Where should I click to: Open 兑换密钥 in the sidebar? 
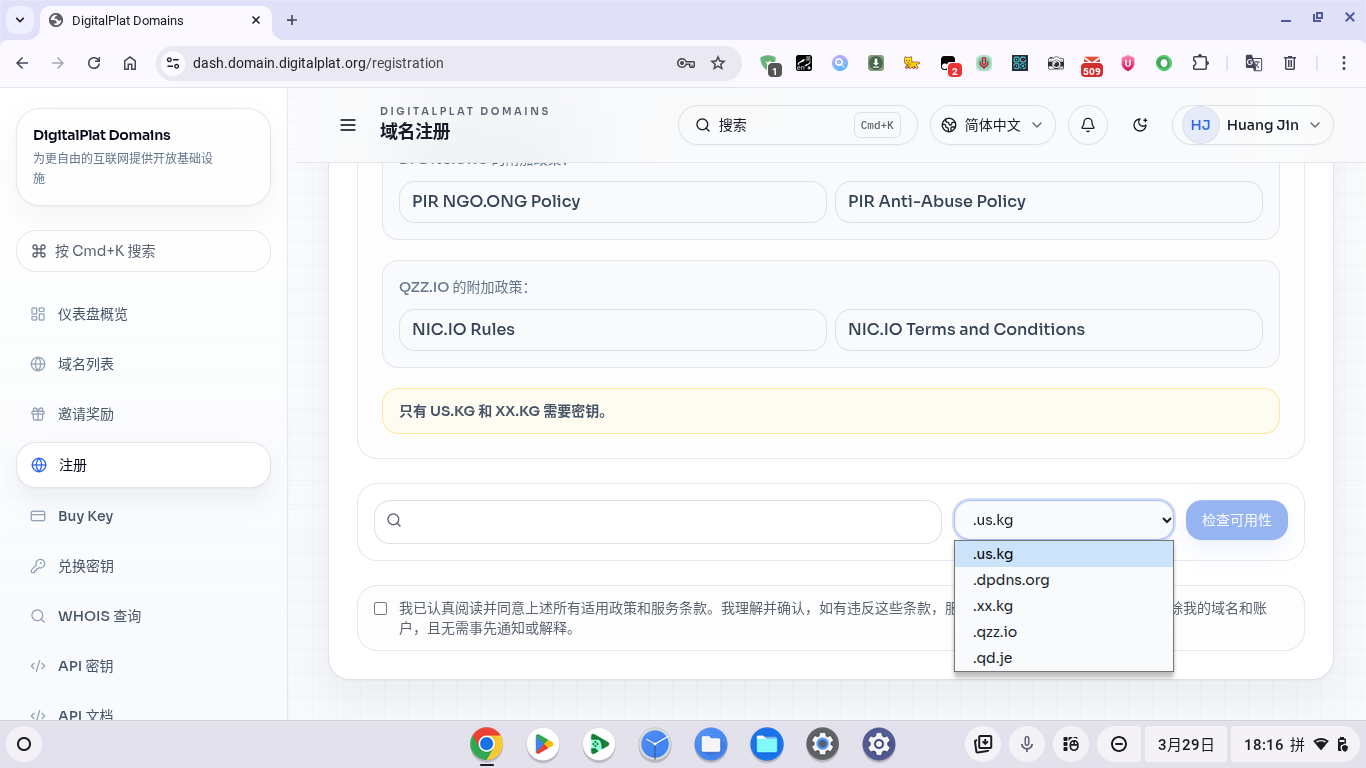tap(86, 566)
